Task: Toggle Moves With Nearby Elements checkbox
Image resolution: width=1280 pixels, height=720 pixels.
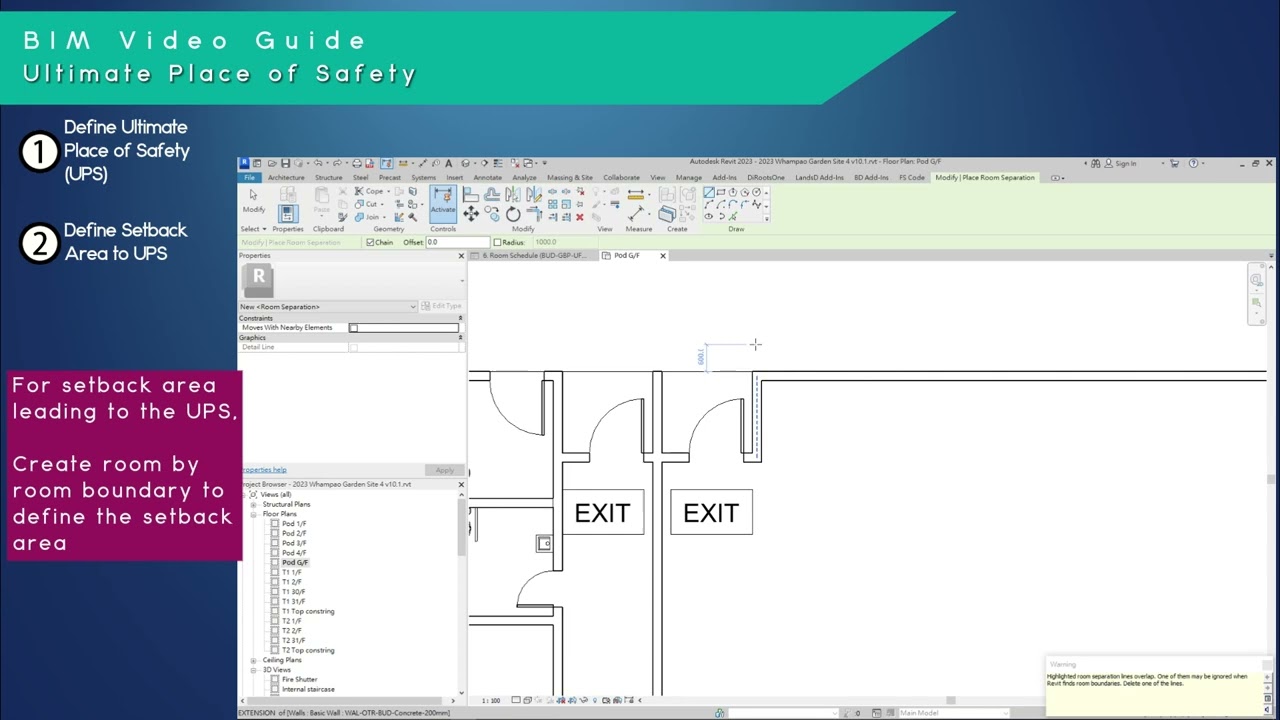Action: click(353, 328)
